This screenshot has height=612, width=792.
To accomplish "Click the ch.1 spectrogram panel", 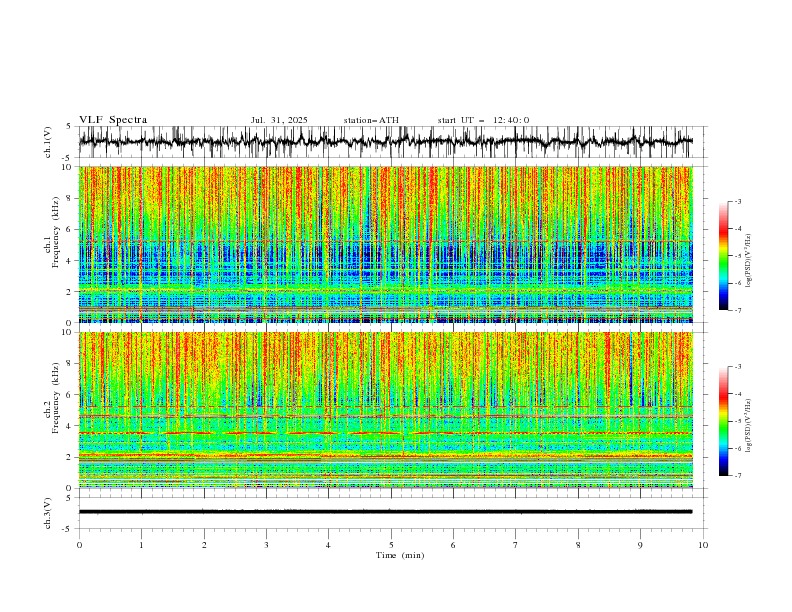I will click(x=386, y=244).
